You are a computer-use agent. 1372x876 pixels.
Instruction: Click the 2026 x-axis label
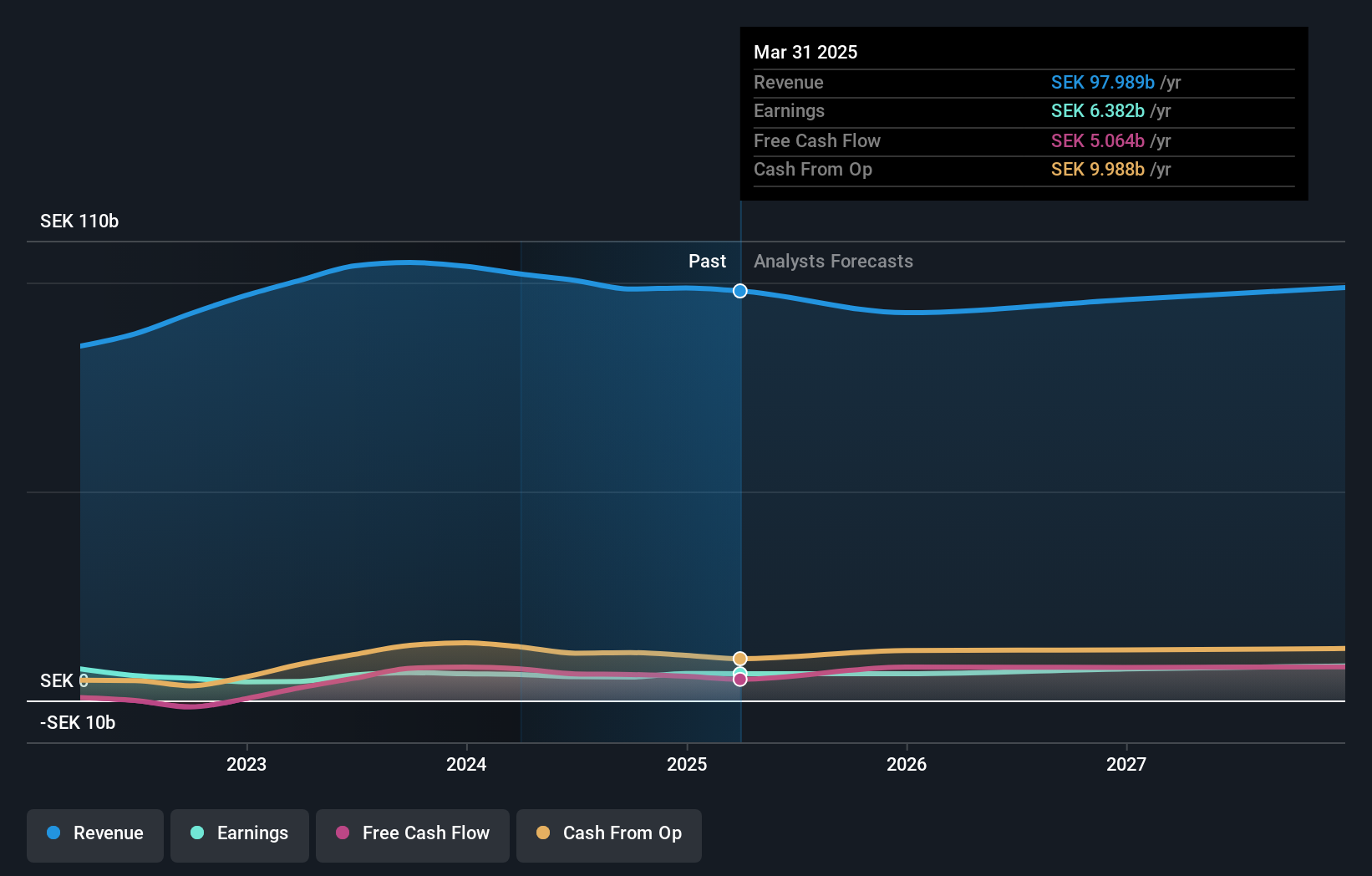pos(907,764)
